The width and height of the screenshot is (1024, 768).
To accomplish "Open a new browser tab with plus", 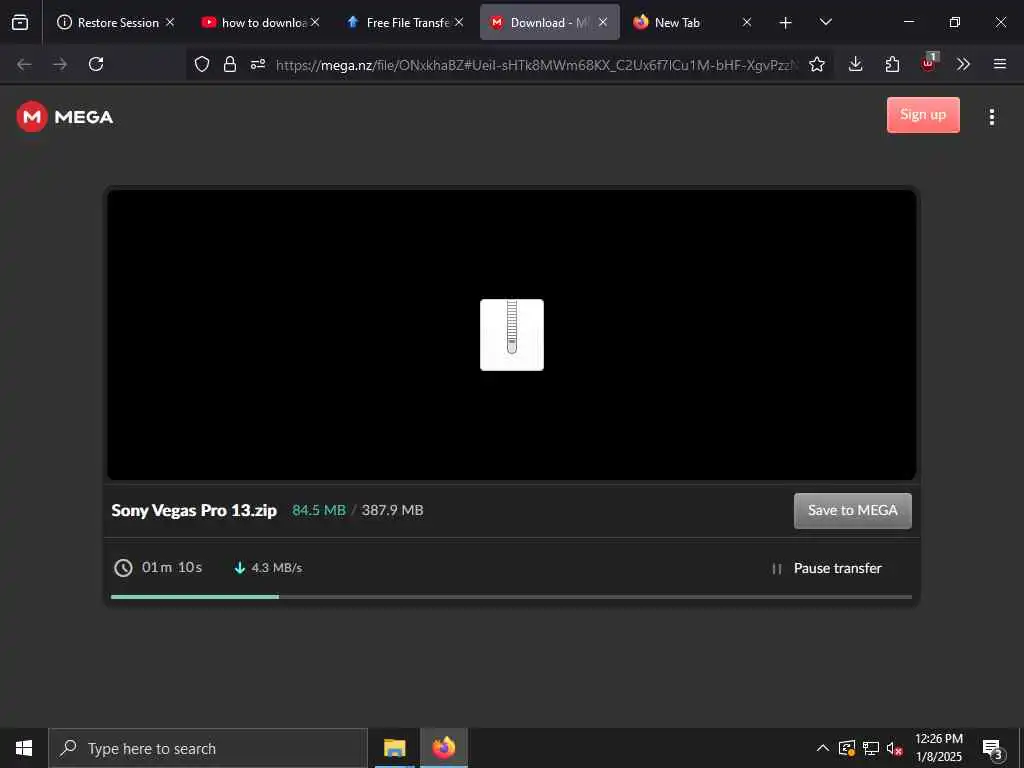I will [786, 23].
